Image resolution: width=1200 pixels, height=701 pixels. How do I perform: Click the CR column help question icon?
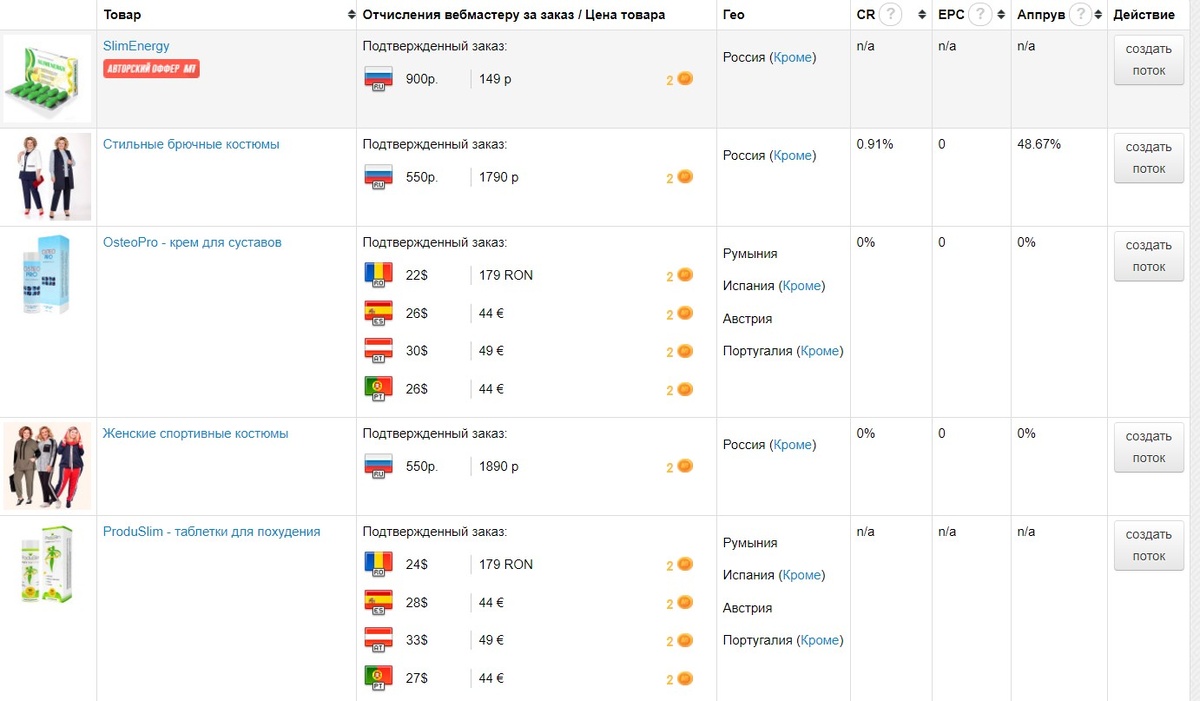tap(890, 15)
